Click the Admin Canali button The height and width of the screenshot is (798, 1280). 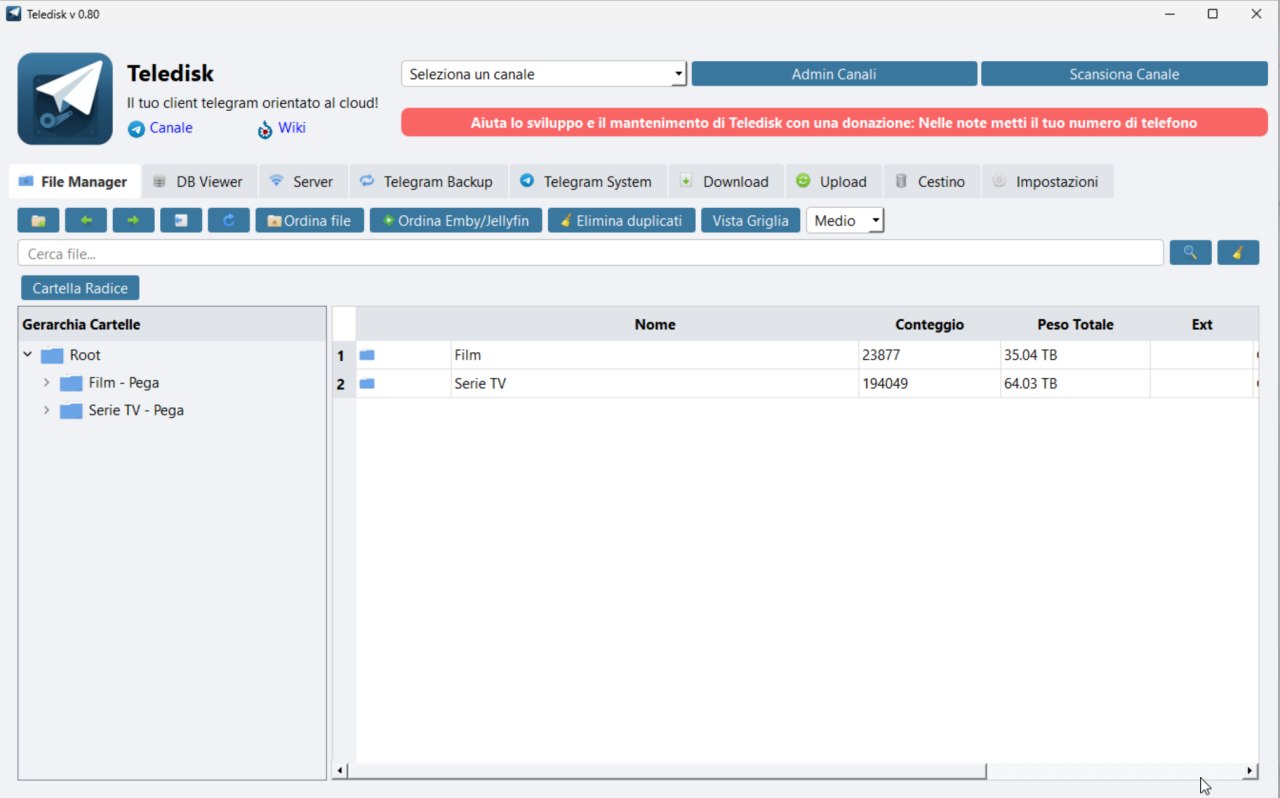point(834,74)
